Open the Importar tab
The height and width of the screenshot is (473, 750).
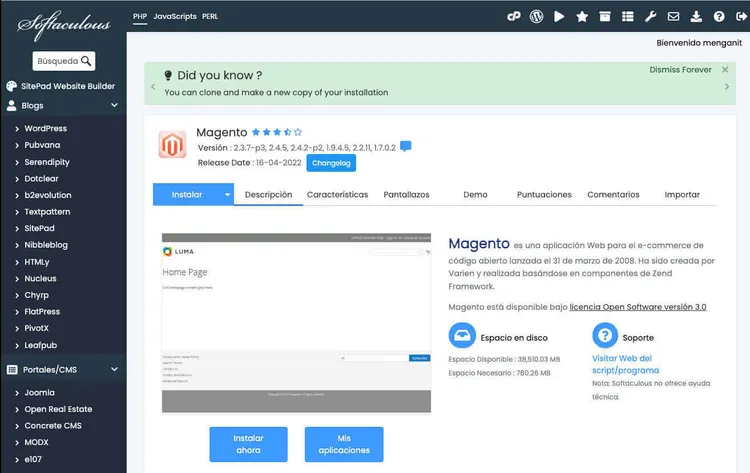pyautogui.click(x=682, y=195)
